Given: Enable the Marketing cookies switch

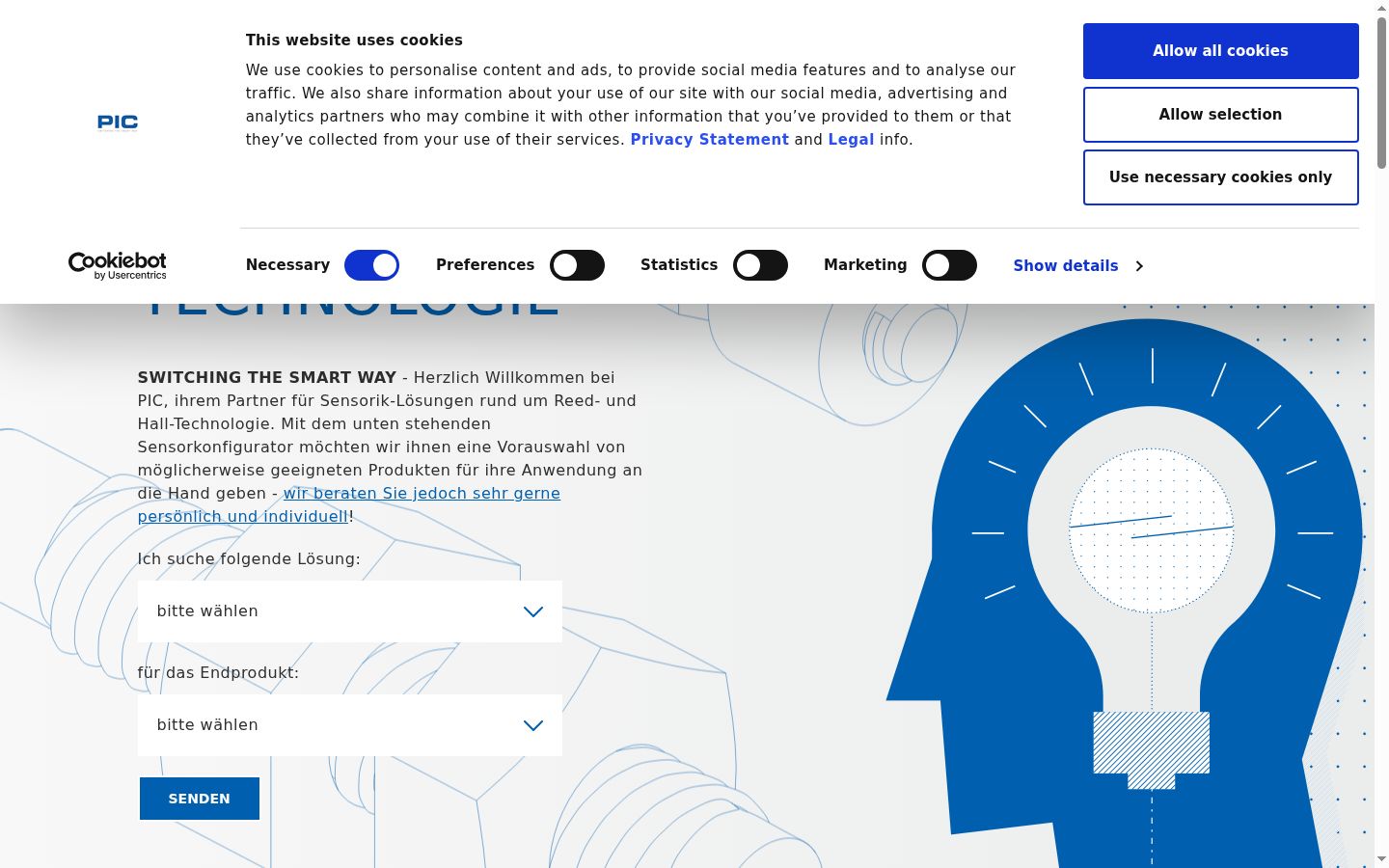Looking at the screenshot, I should pos(949,265).
